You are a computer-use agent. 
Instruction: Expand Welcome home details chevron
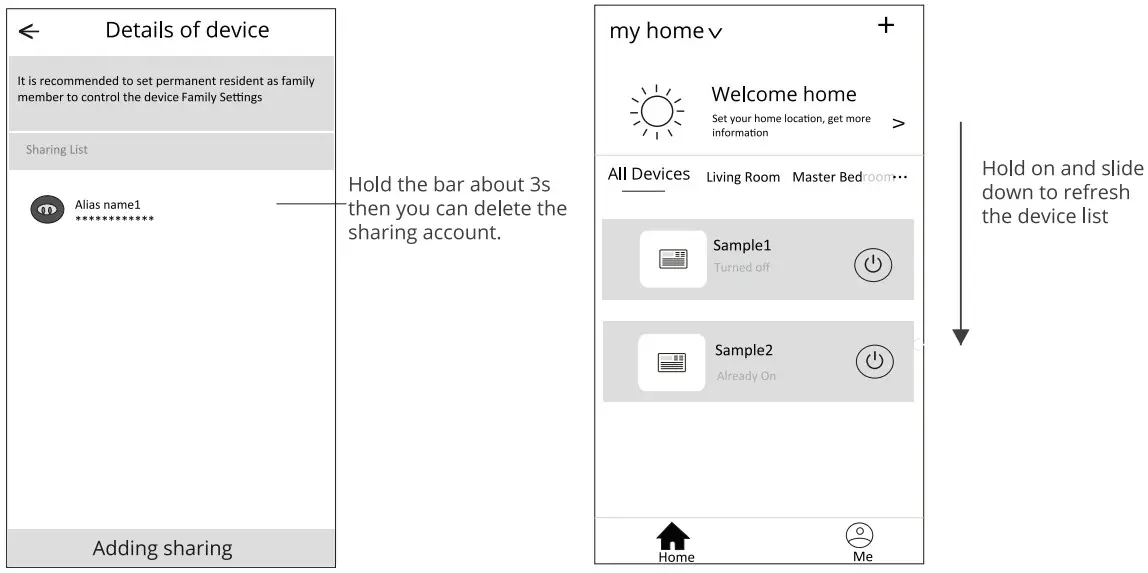coord(898,123)
